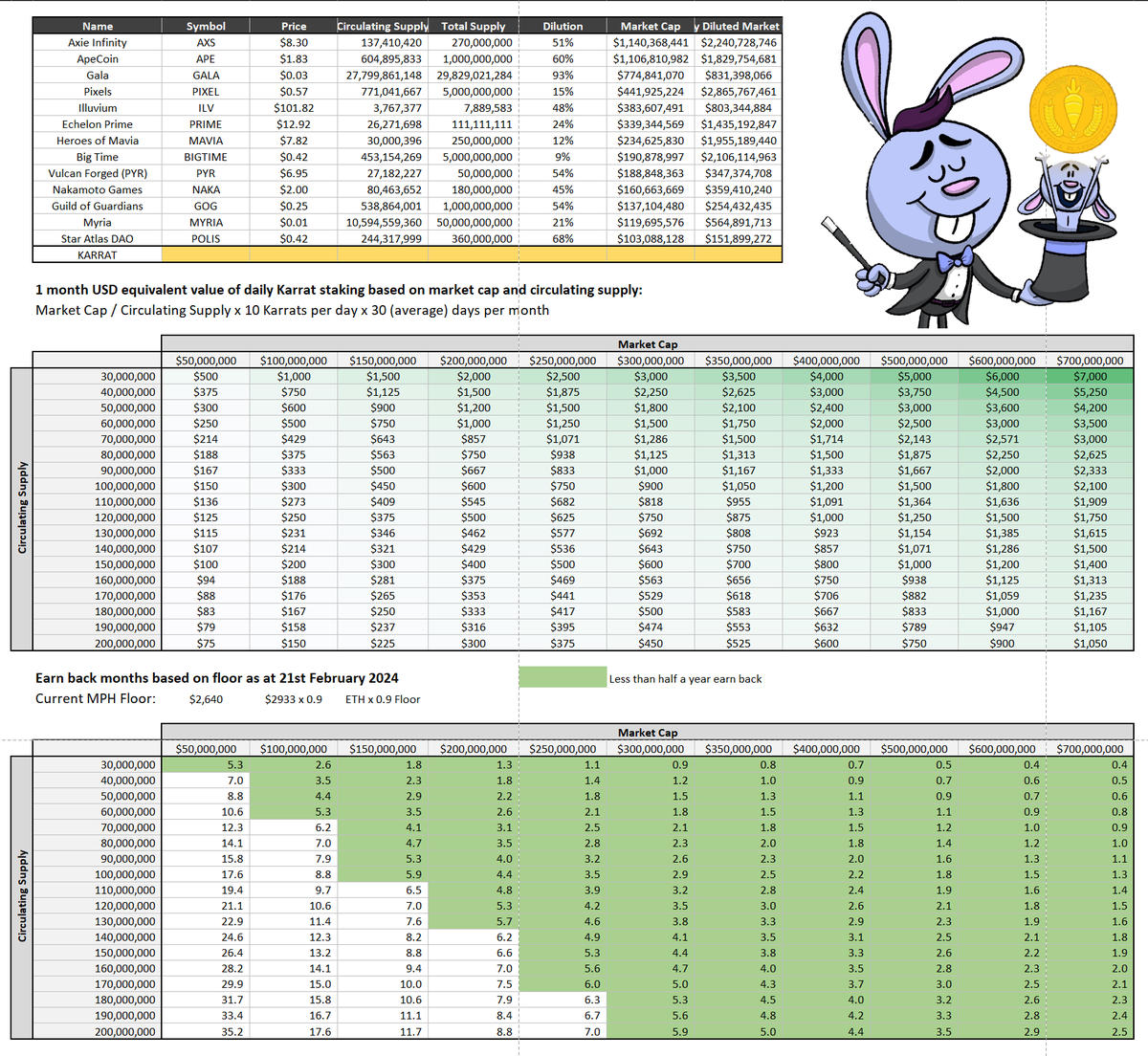This screenshot has height=1056, width=1148.
Task: Select the 'Current MPH Floor:' label
Action: (96, 698)
